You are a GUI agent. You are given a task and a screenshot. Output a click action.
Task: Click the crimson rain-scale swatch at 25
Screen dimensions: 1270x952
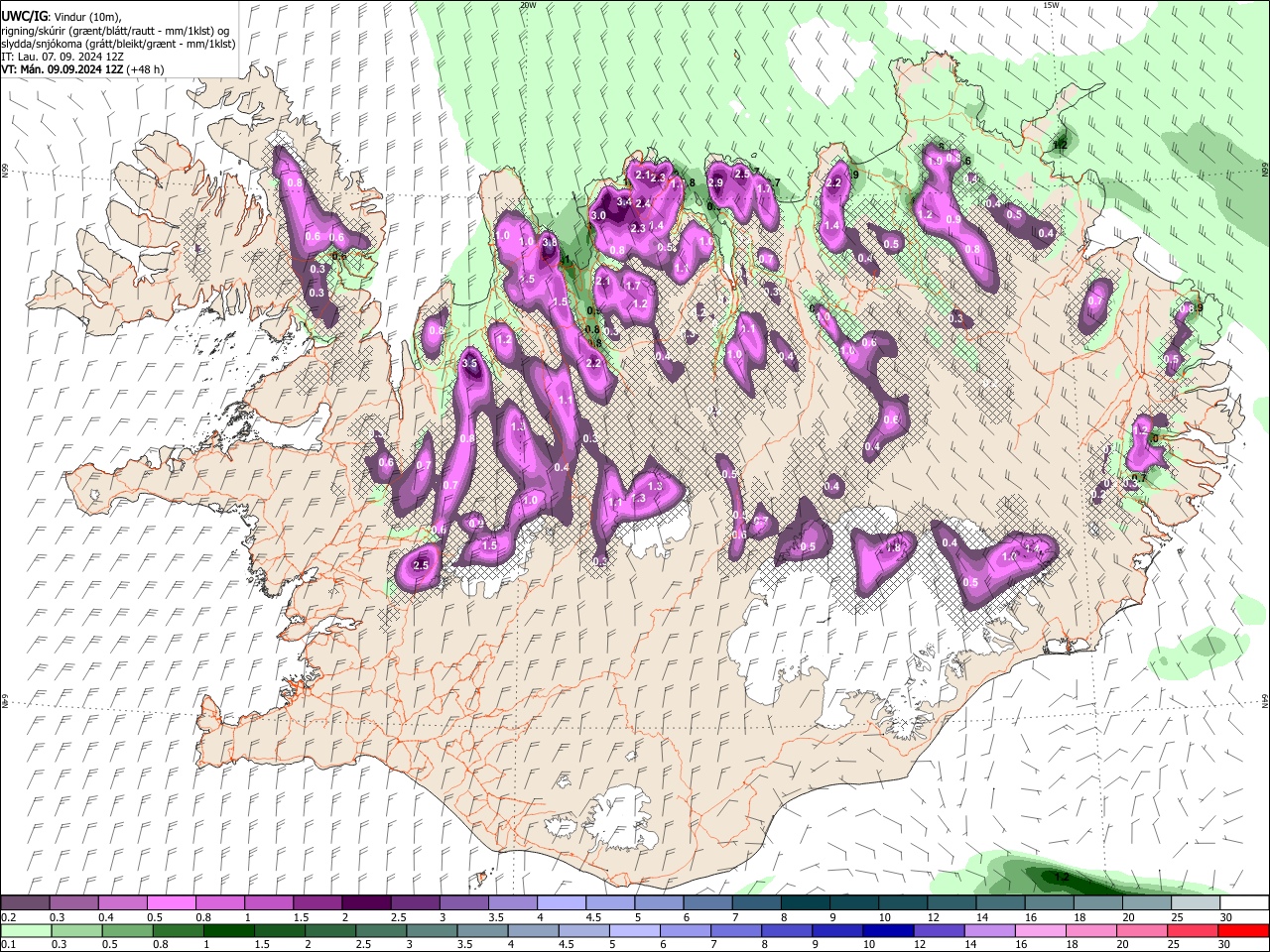point(1193,930)
